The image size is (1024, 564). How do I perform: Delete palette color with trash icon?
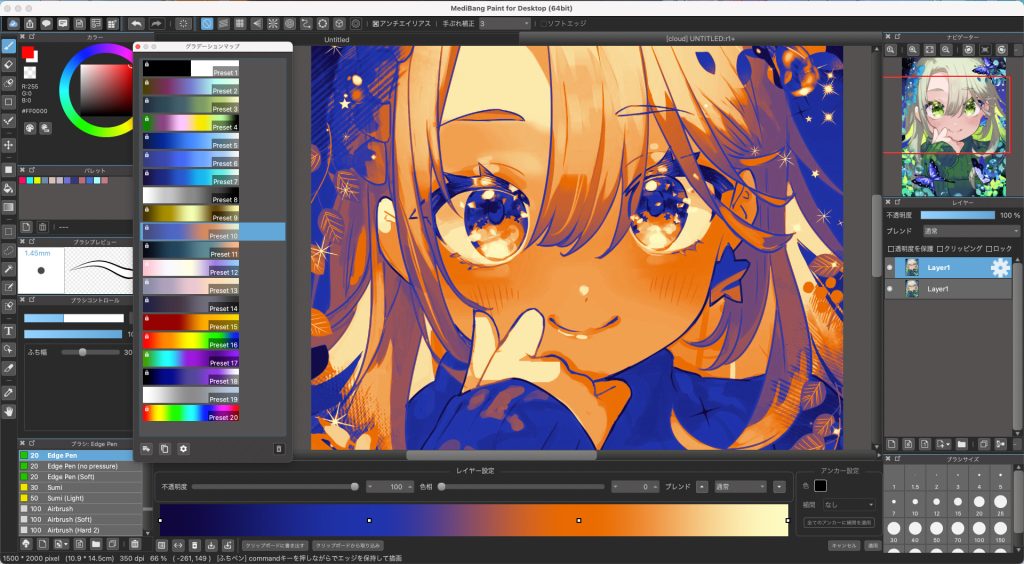(x=42, y=227)
